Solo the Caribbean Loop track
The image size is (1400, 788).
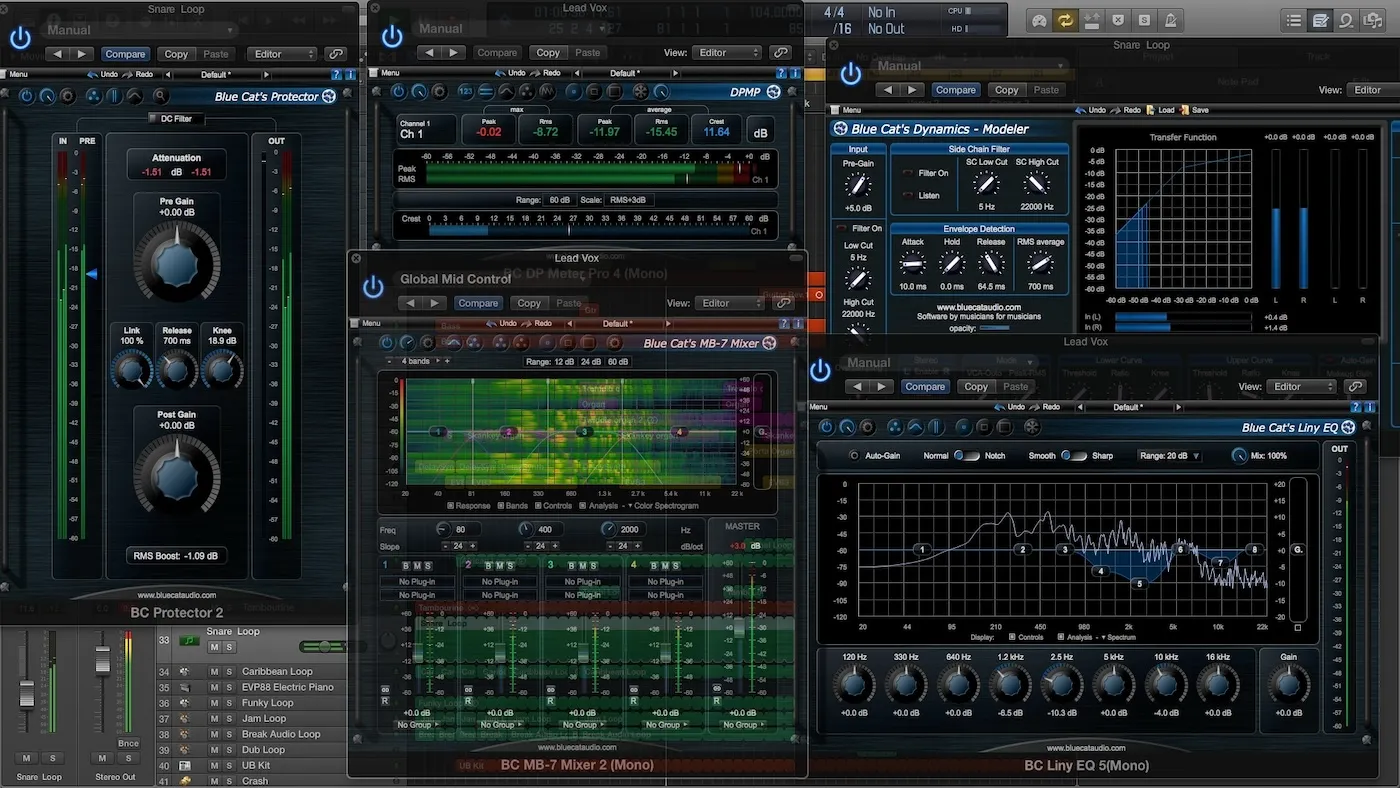229,671
